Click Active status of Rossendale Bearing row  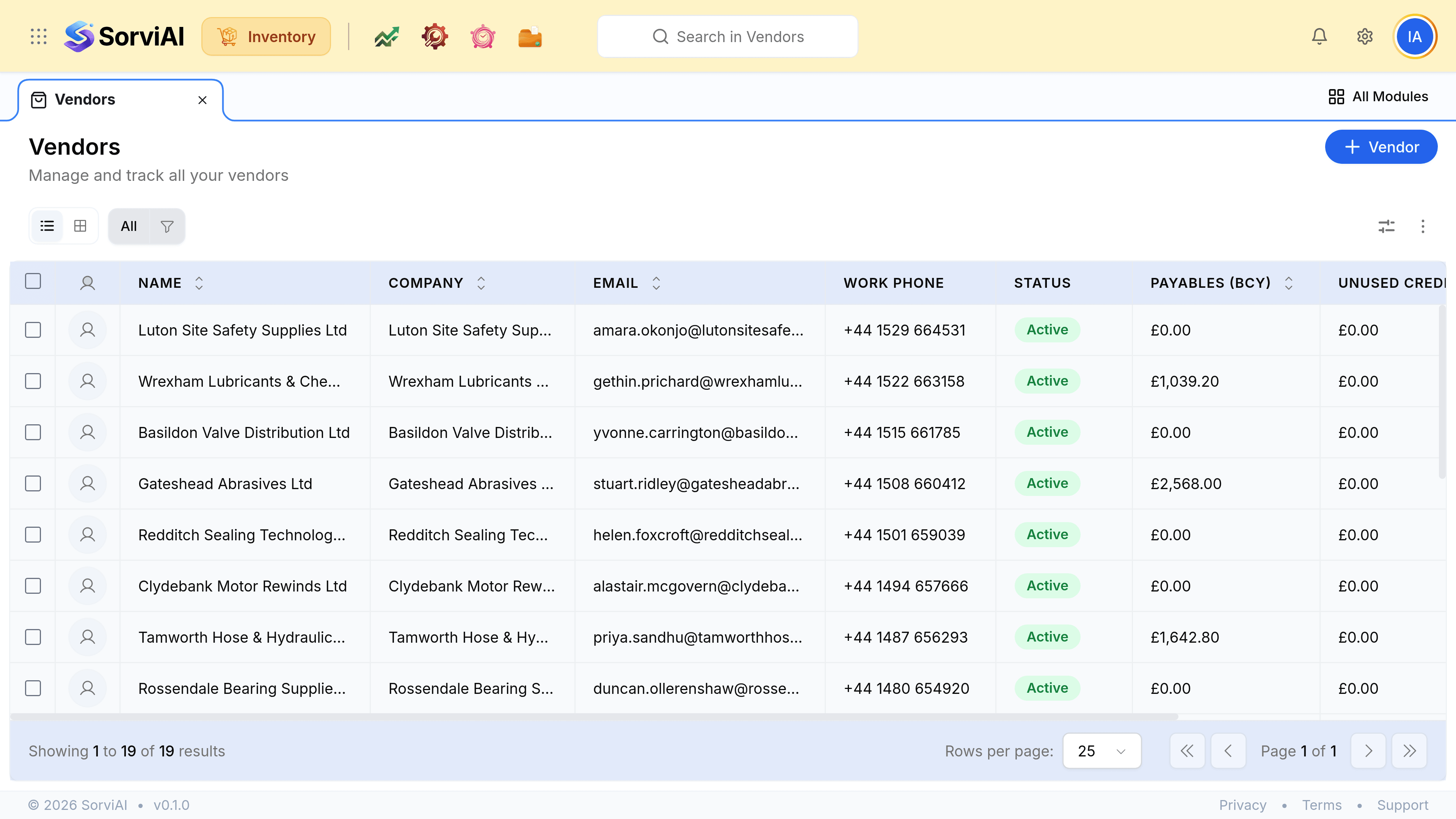1047,689
